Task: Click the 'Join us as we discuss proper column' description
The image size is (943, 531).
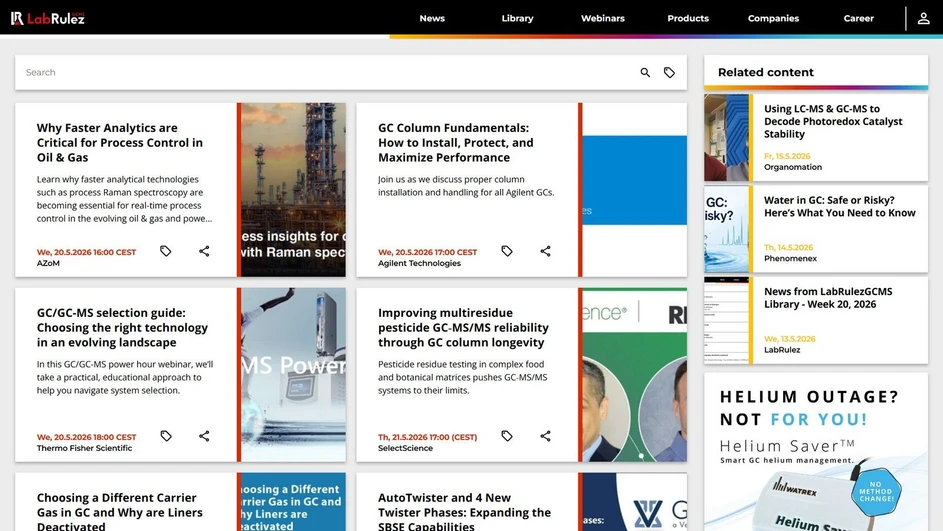Action: (466, 186)
